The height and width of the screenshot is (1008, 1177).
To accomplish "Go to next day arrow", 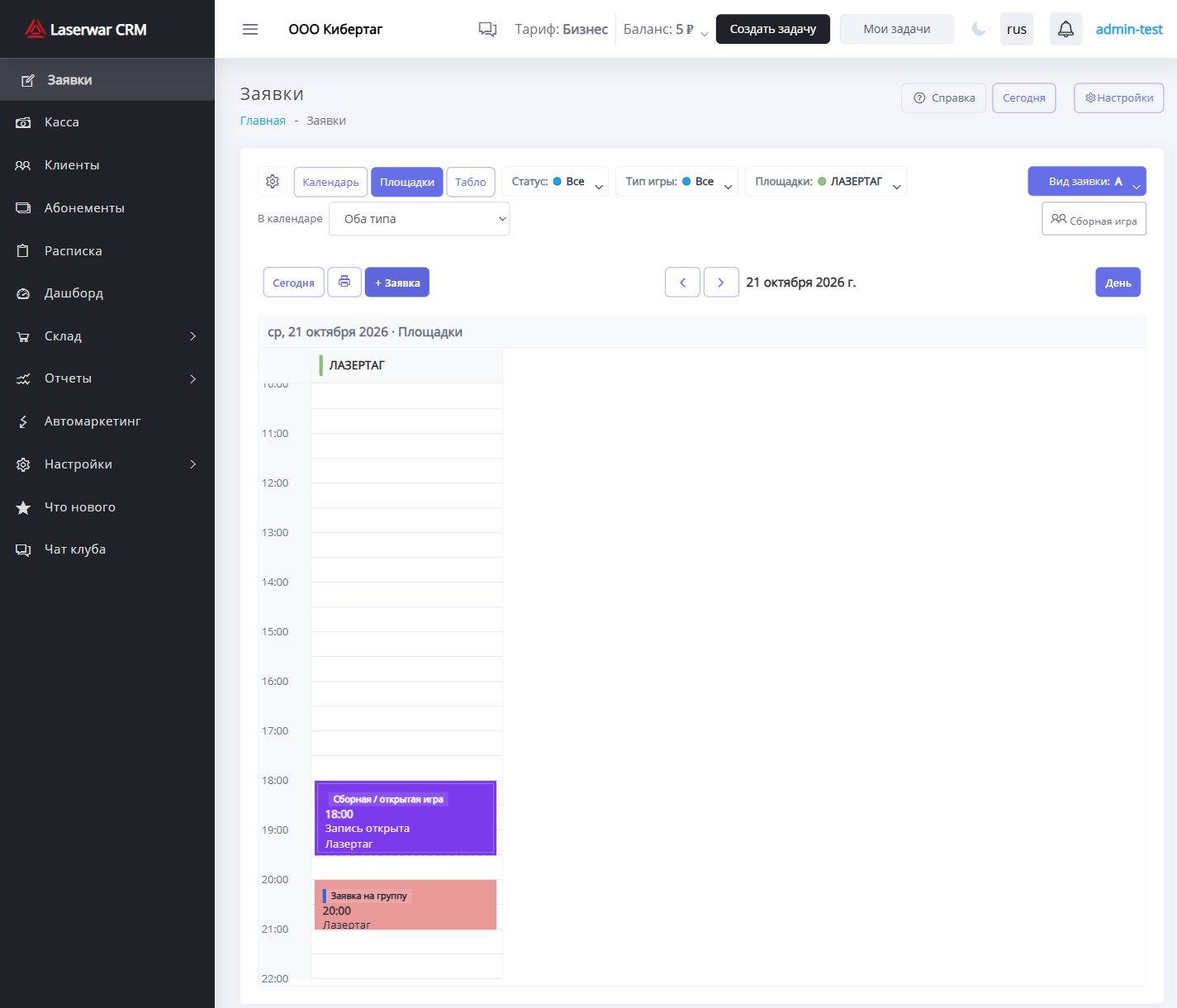I will click(721, 282).
